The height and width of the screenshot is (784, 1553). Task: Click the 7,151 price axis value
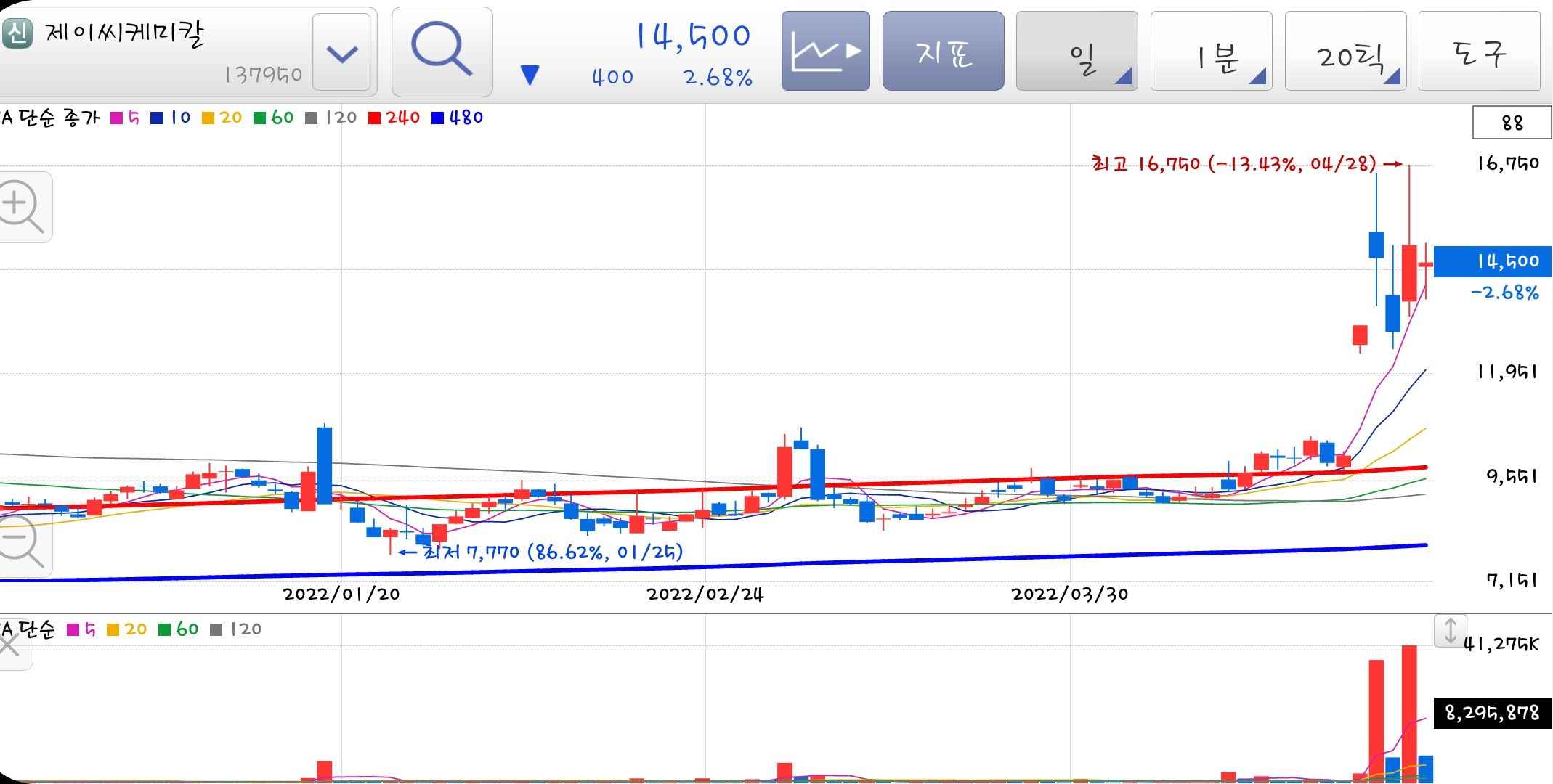(1512, 581)
